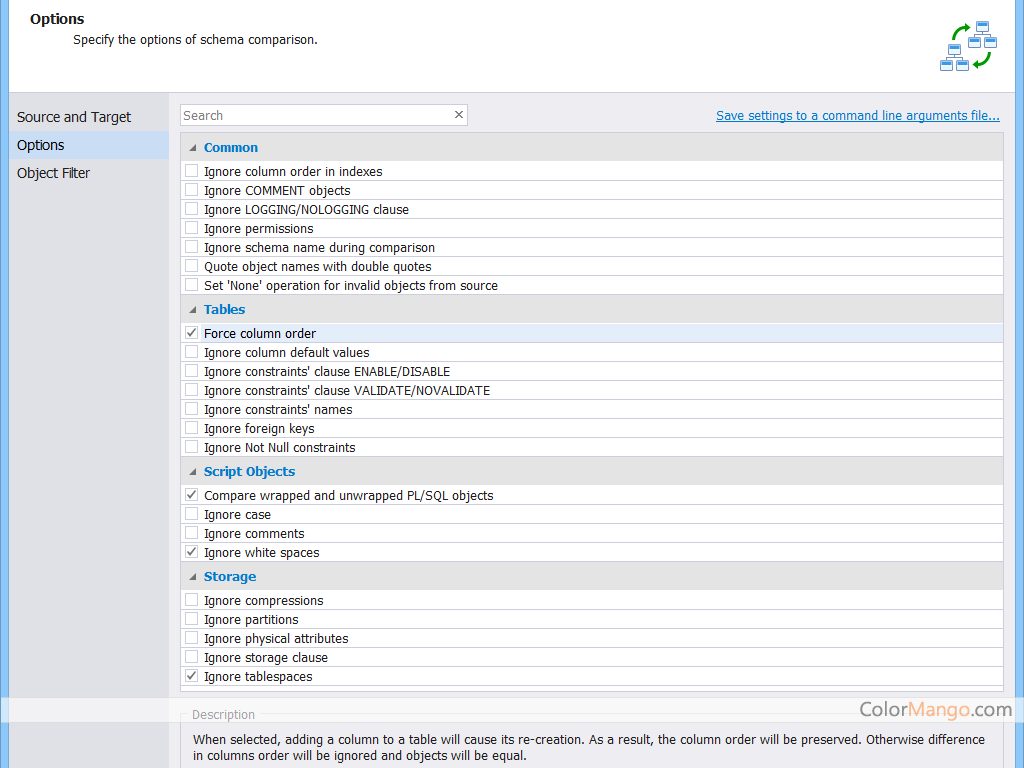Image resolution: width=1024 pixels, height=768 pixels.
Task: Enable Ignore column order in indexes
Action: click(190, 171)
